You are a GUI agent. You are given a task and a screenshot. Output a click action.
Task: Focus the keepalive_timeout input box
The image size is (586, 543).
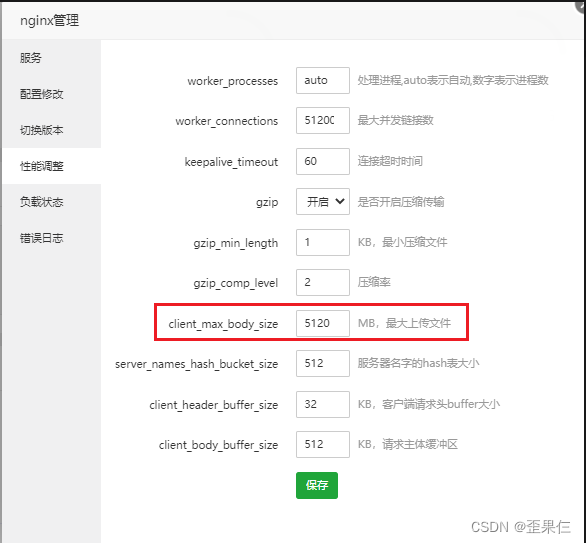(x=323, y=161)
